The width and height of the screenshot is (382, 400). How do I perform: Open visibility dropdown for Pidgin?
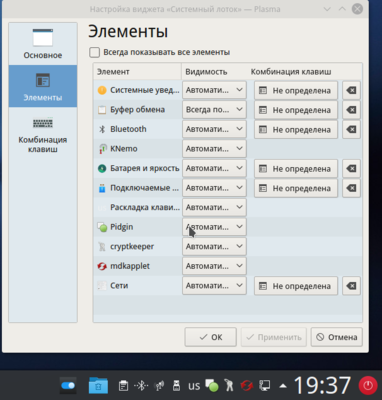click(214, 227)
